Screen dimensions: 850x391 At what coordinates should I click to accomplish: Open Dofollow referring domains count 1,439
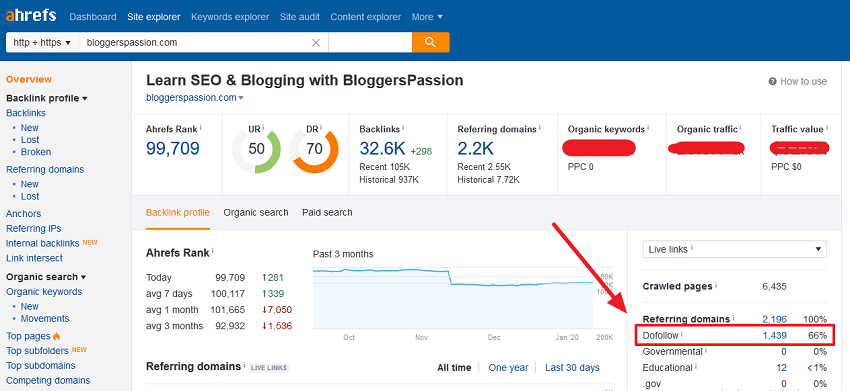tap(774, 336)
